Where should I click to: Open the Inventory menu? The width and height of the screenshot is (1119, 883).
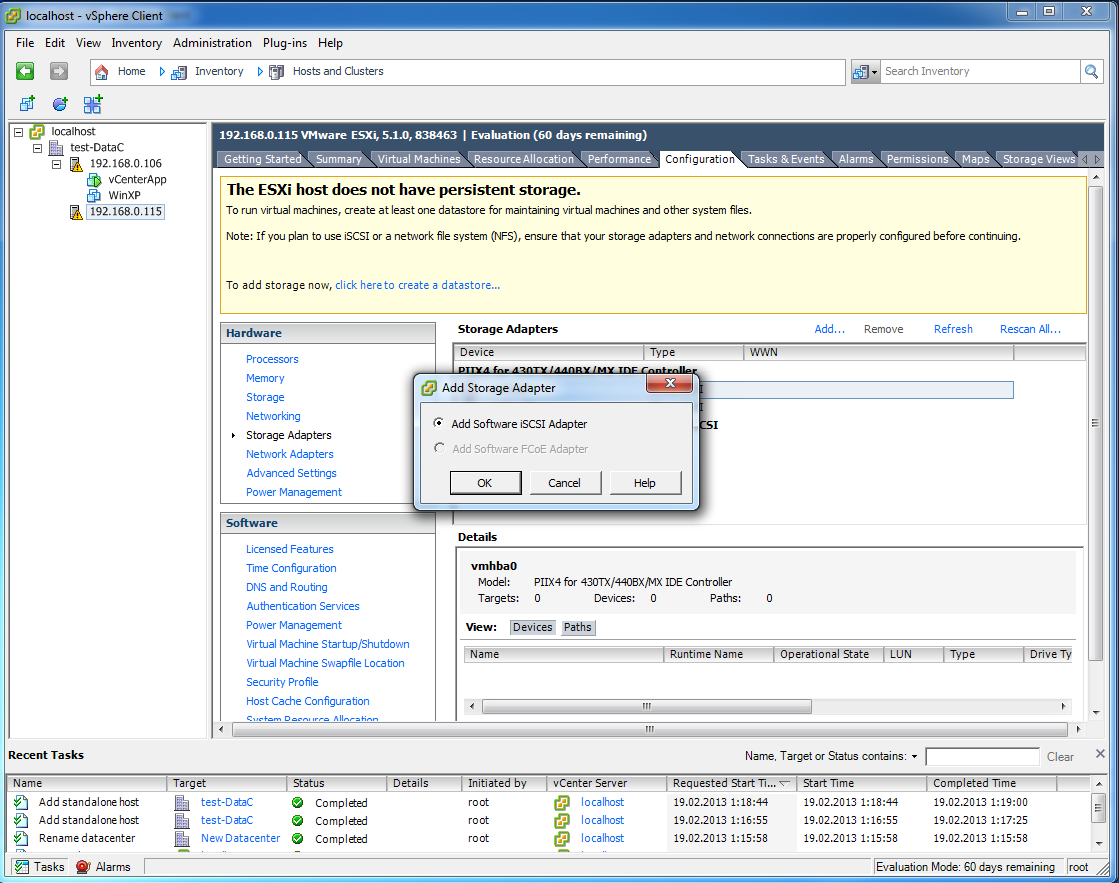click(x=136, y=43)
